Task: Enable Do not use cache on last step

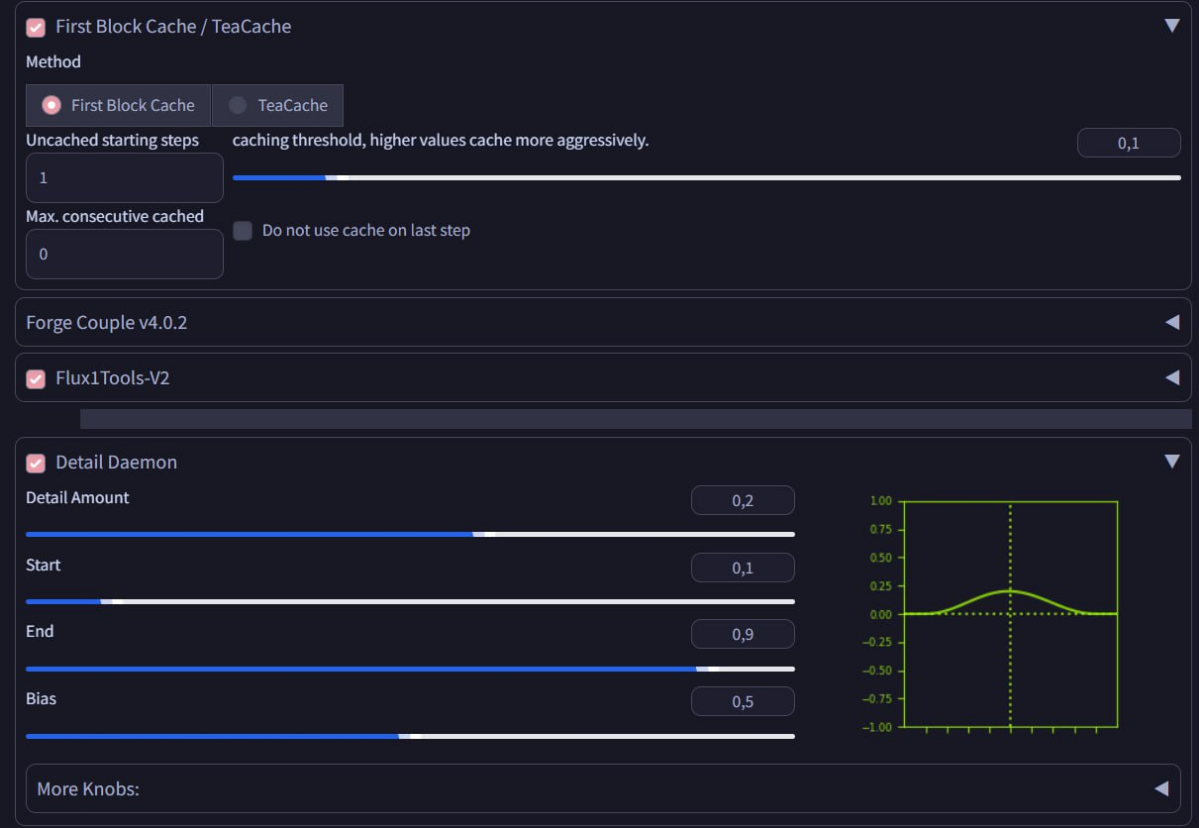Action: tap(243, 231)
